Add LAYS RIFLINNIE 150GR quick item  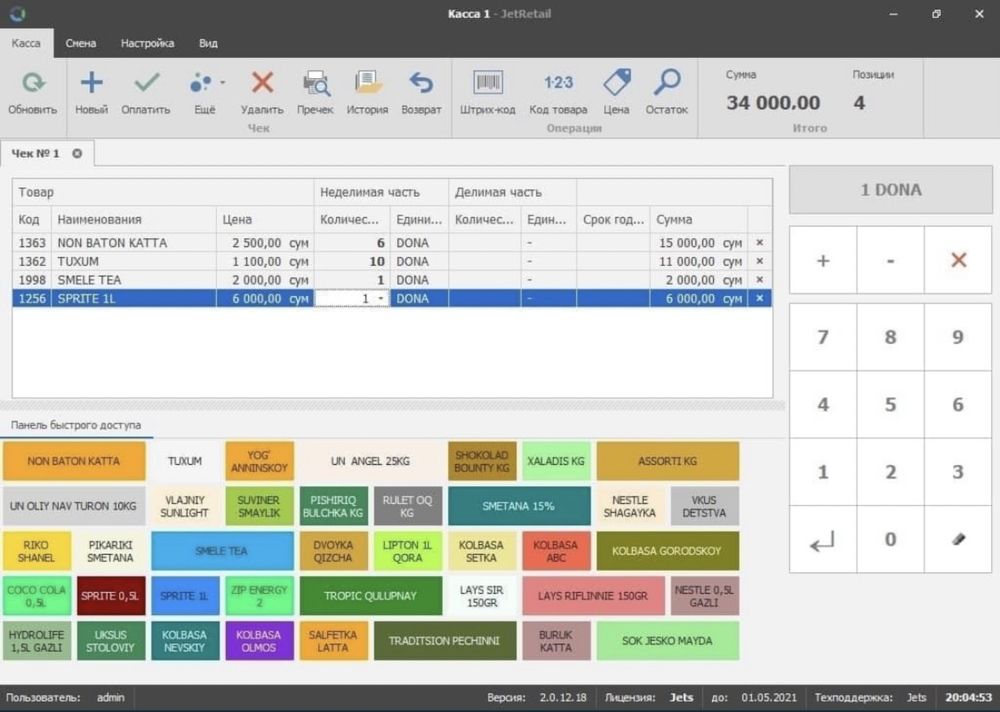click(x=593, y=596)
